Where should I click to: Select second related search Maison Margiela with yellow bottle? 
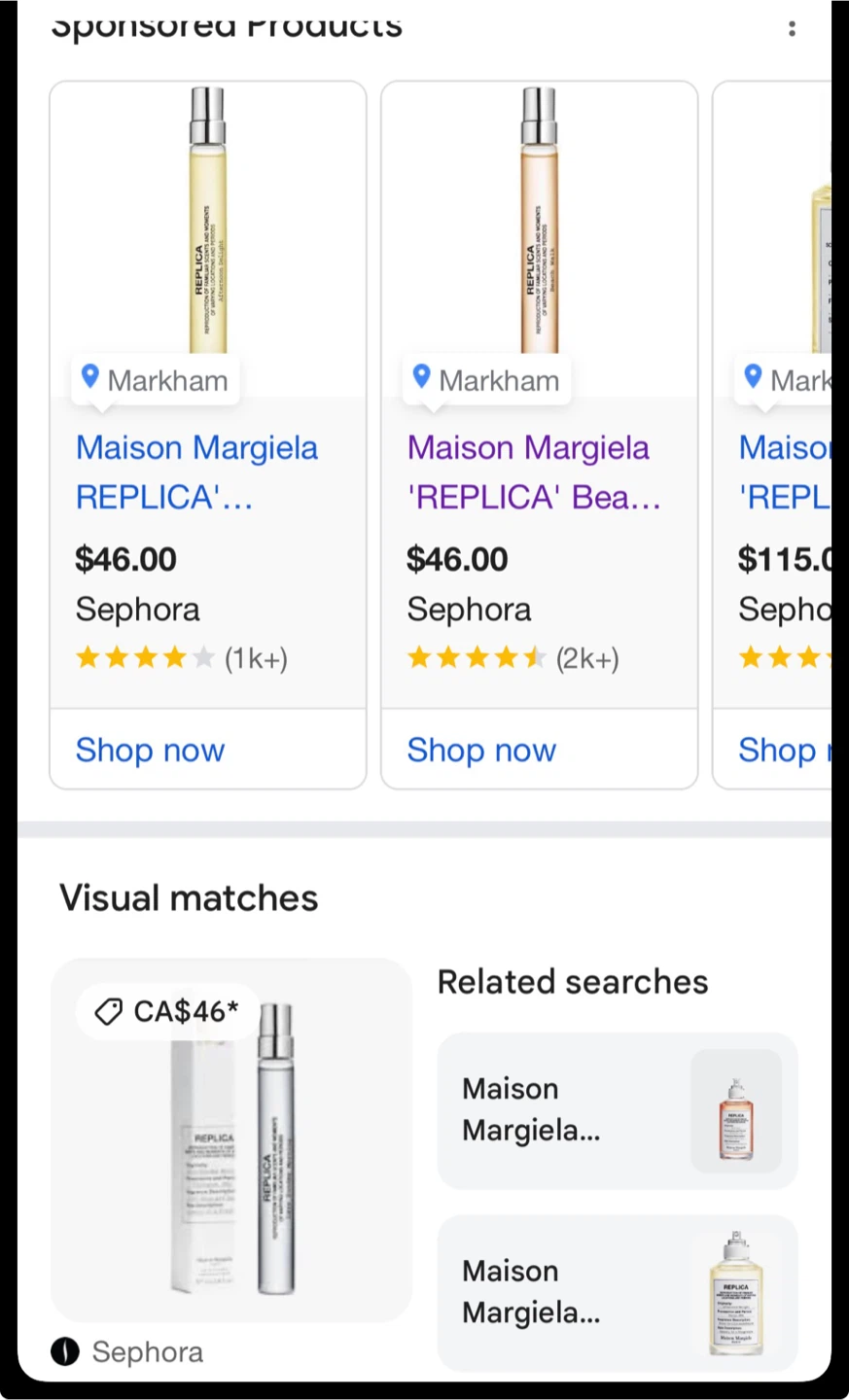618,1292
